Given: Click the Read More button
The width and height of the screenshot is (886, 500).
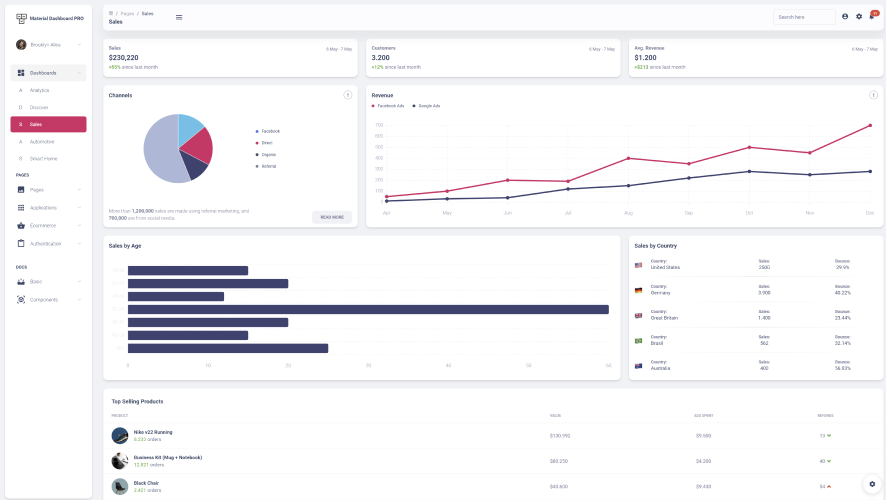Looking at the screenshot, I should tap(331, 217).
